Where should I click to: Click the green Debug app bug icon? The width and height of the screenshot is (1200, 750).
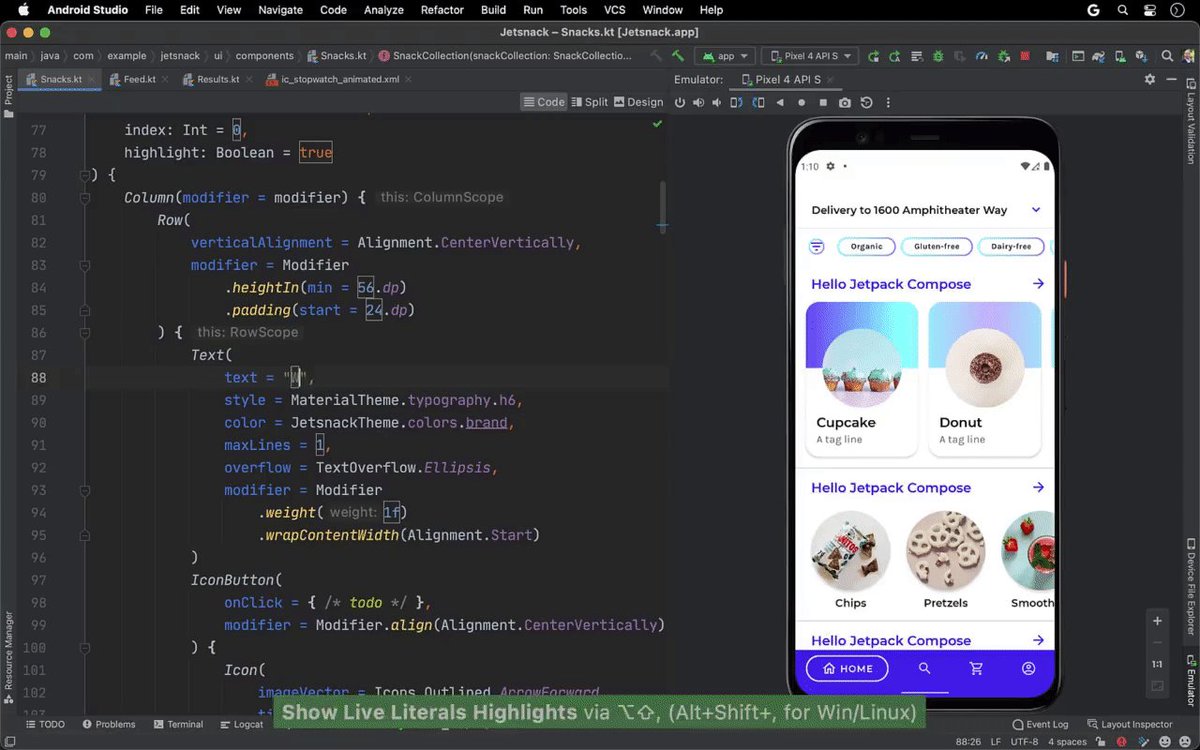[937, 56]
